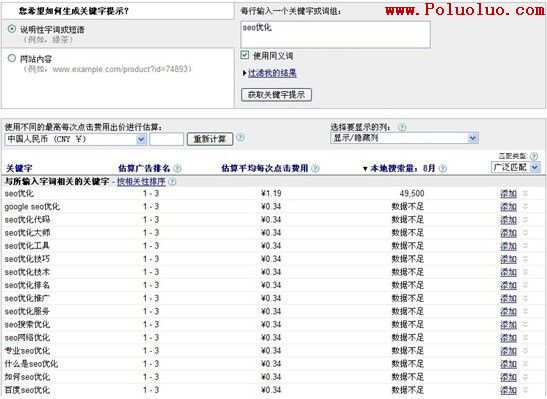Sort by the 估算广告排名 column header
This screenshot has height=399, width=547.
coord(144,168)
